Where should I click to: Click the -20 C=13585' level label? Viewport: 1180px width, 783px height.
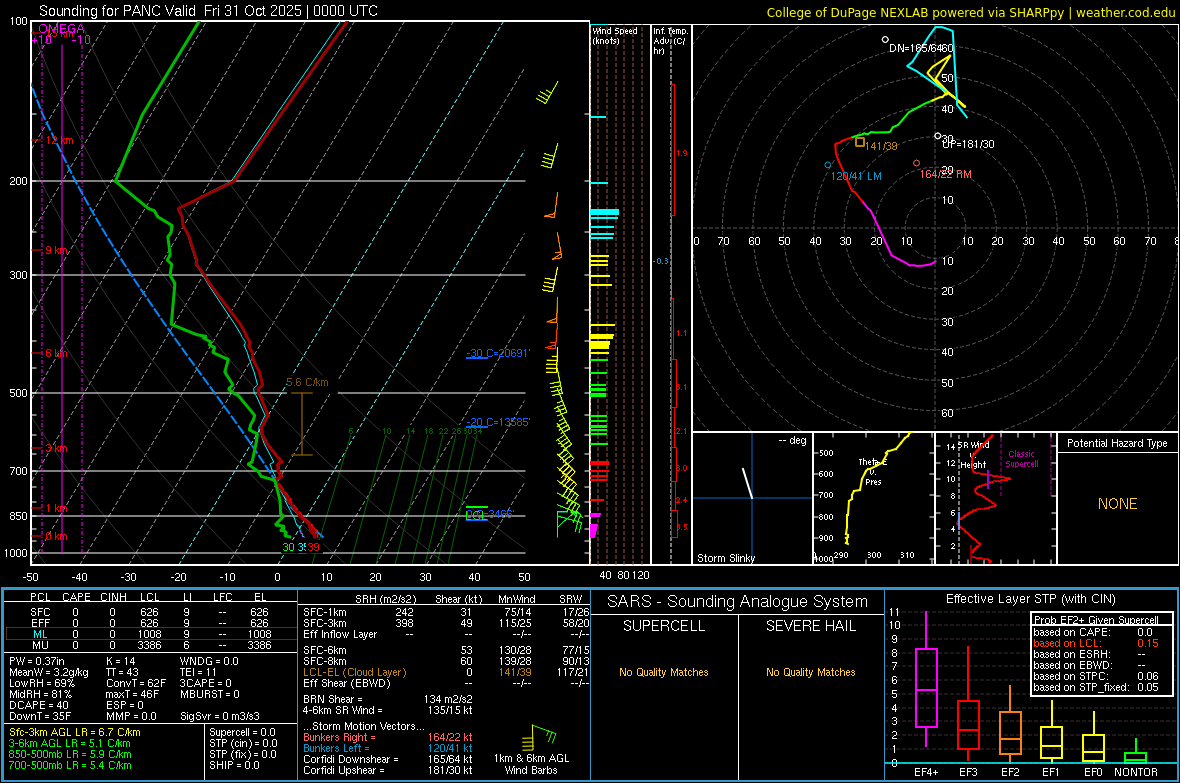(x=498, y=422)
